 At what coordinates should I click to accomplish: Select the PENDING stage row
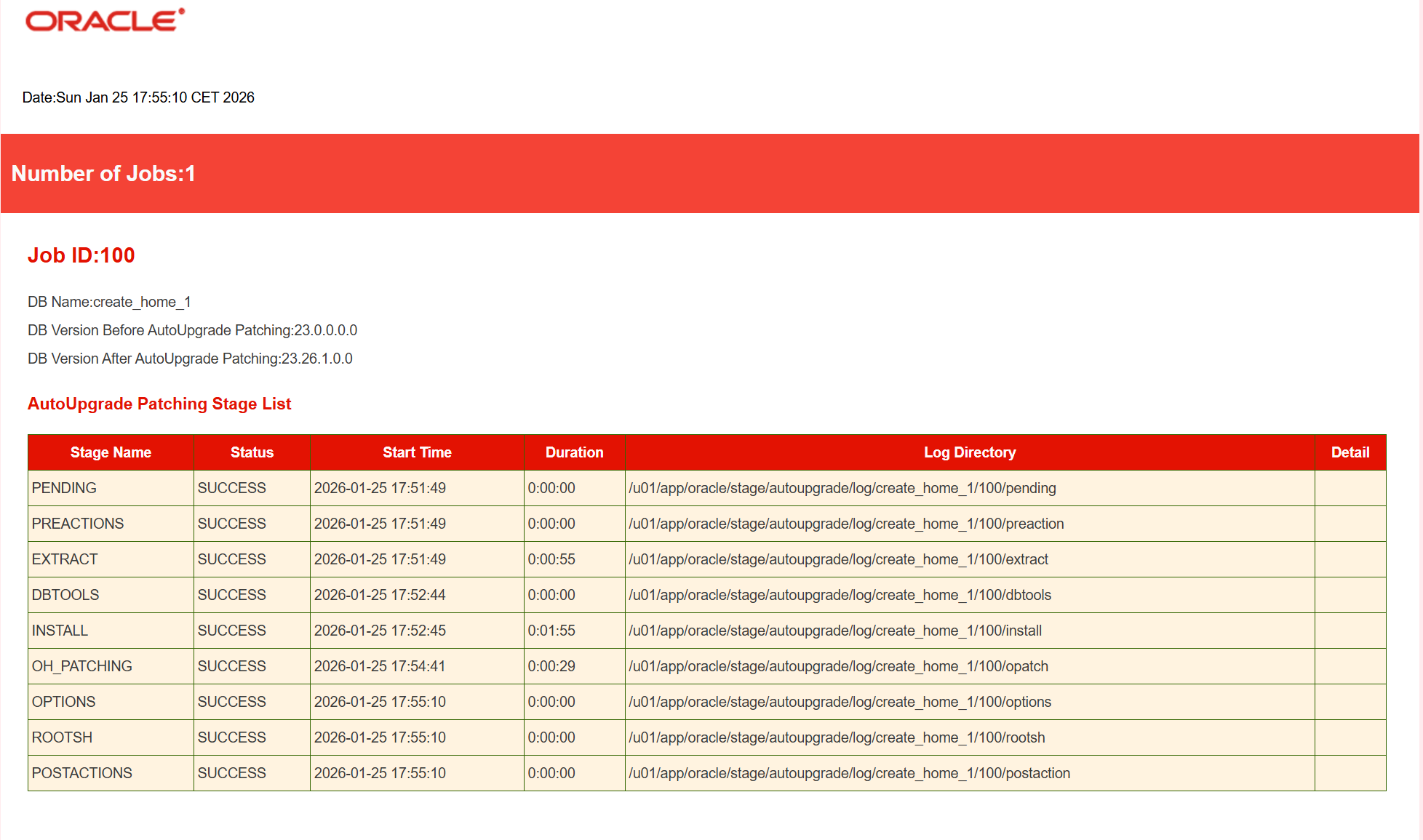point(109,488)
